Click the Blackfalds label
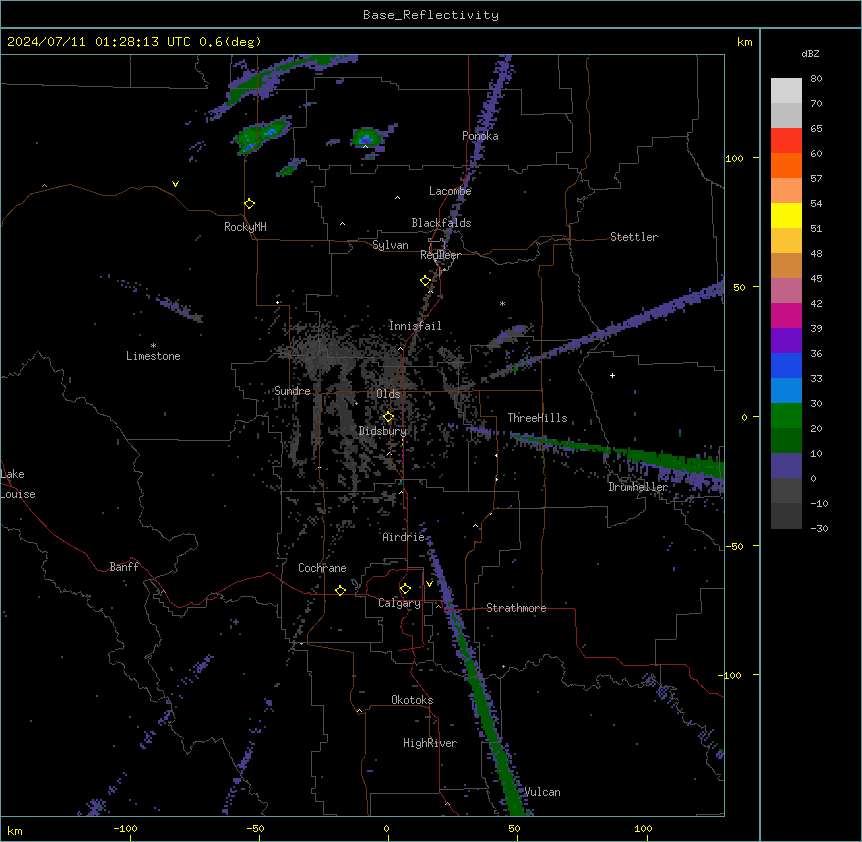The image size is (862, 842). (x=441, y=223)
